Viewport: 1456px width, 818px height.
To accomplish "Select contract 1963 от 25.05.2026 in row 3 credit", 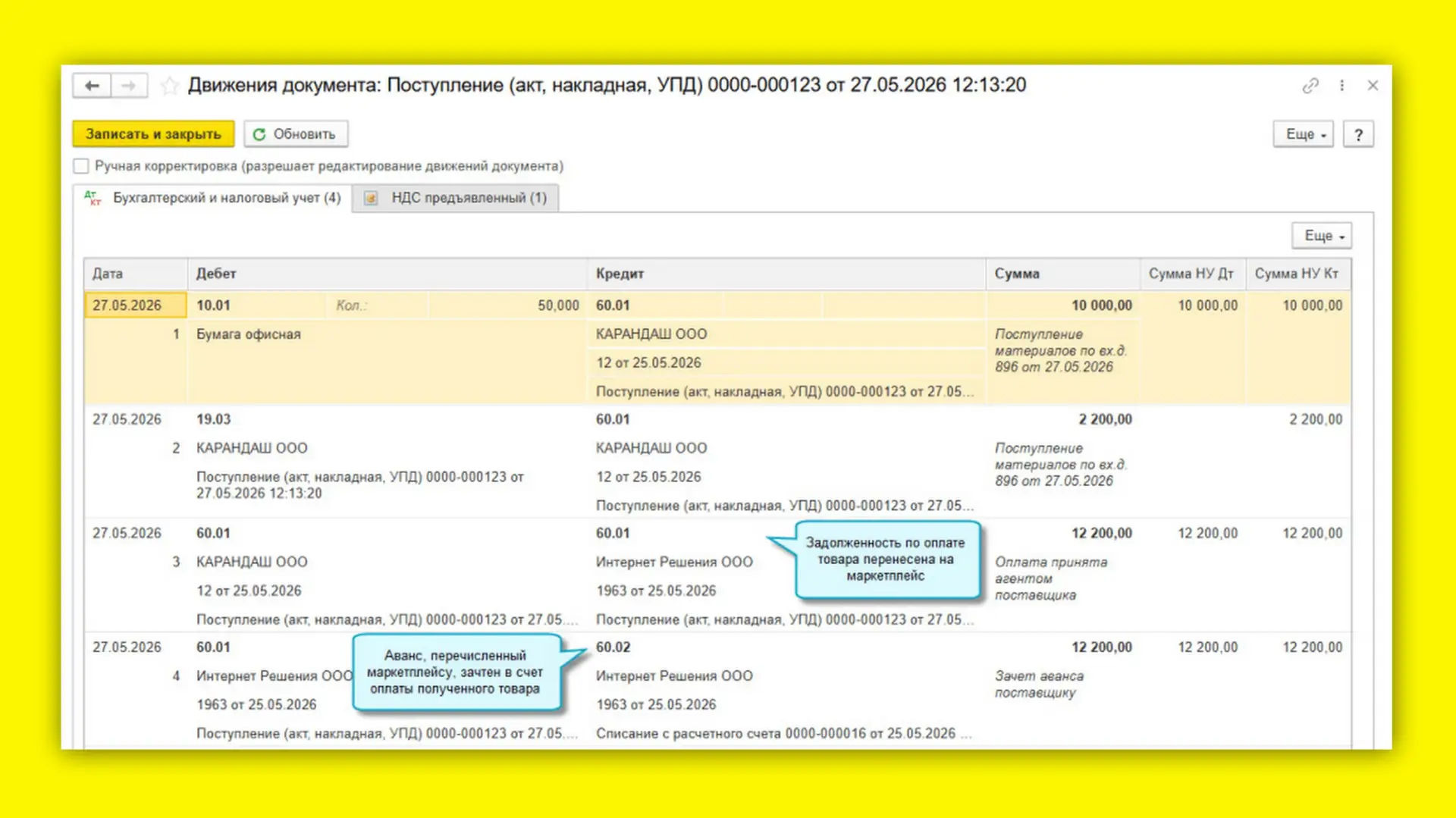I will 656,591.
